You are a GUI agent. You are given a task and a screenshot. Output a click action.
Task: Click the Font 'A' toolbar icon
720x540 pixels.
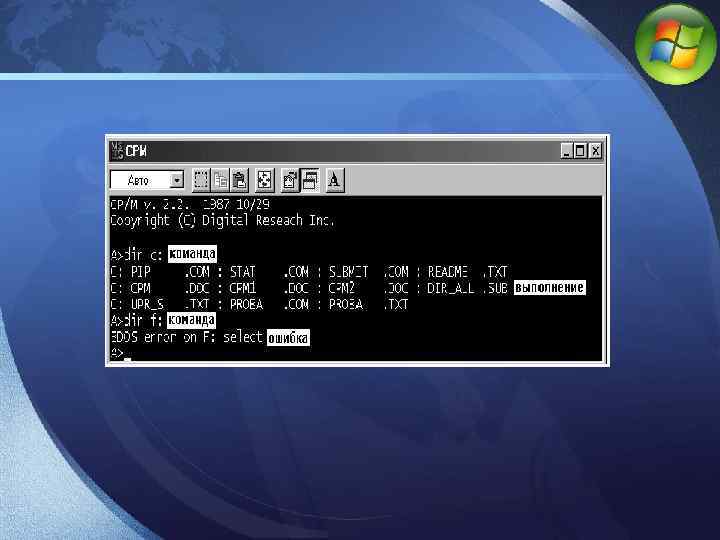coord(335,180)
